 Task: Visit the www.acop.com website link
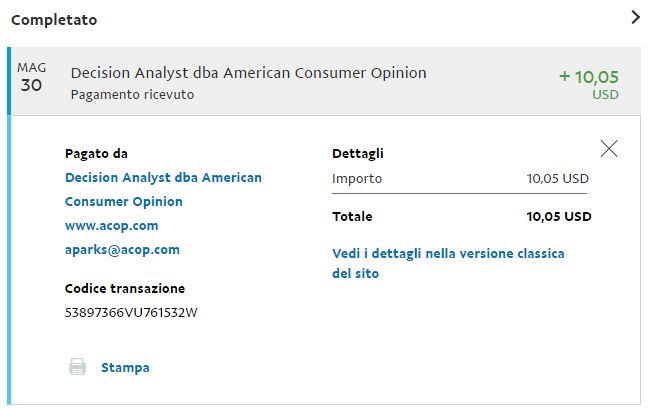point(111,226)
